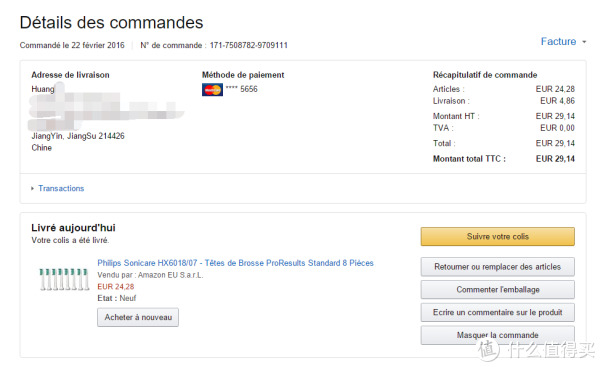Image resolution: width=600 pixels, height=367 pixels.
Task: Open the Philips Sonicare HX6018/07 product link
Action: click(x=235, y=263)
